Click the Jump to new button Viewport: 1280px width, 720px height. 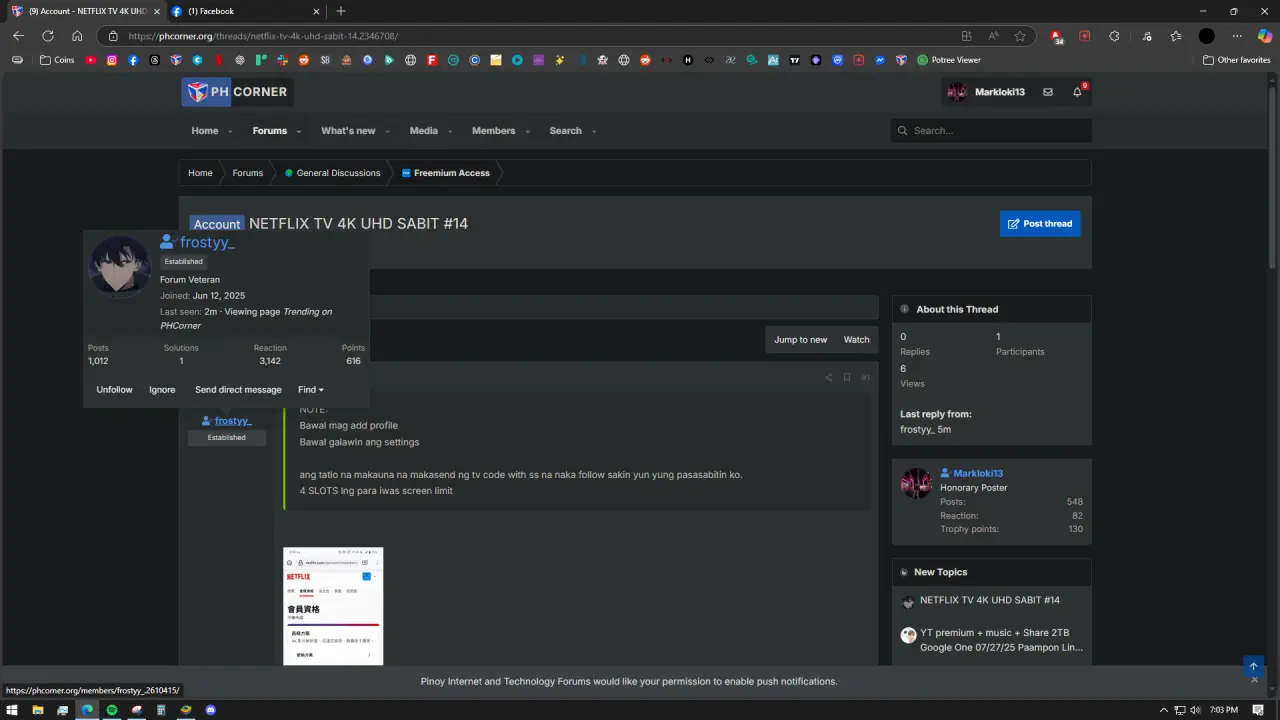(801, 340)
